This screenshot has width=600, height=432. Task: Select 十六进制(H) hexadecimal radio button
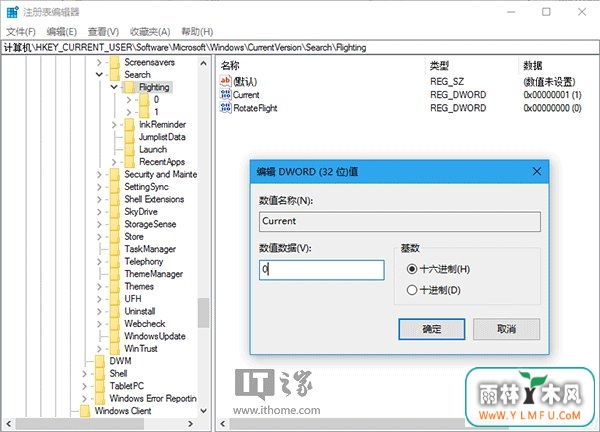[412, 269]
